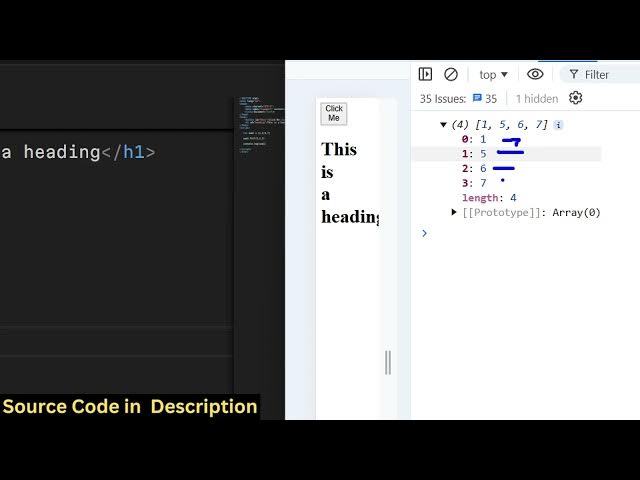Image resolution: width=640 pixels, height=480 pixels.
Task: Click the '1 hidden' messages label
Action: [x=537, y=99]
